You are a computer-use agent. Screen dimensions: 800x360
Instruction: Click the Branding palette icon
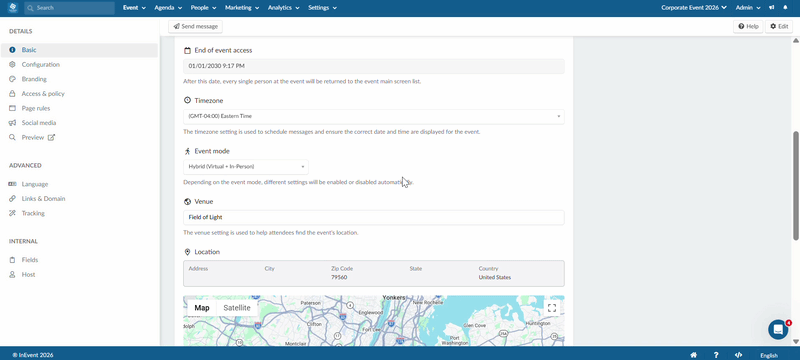pos(12,79)
